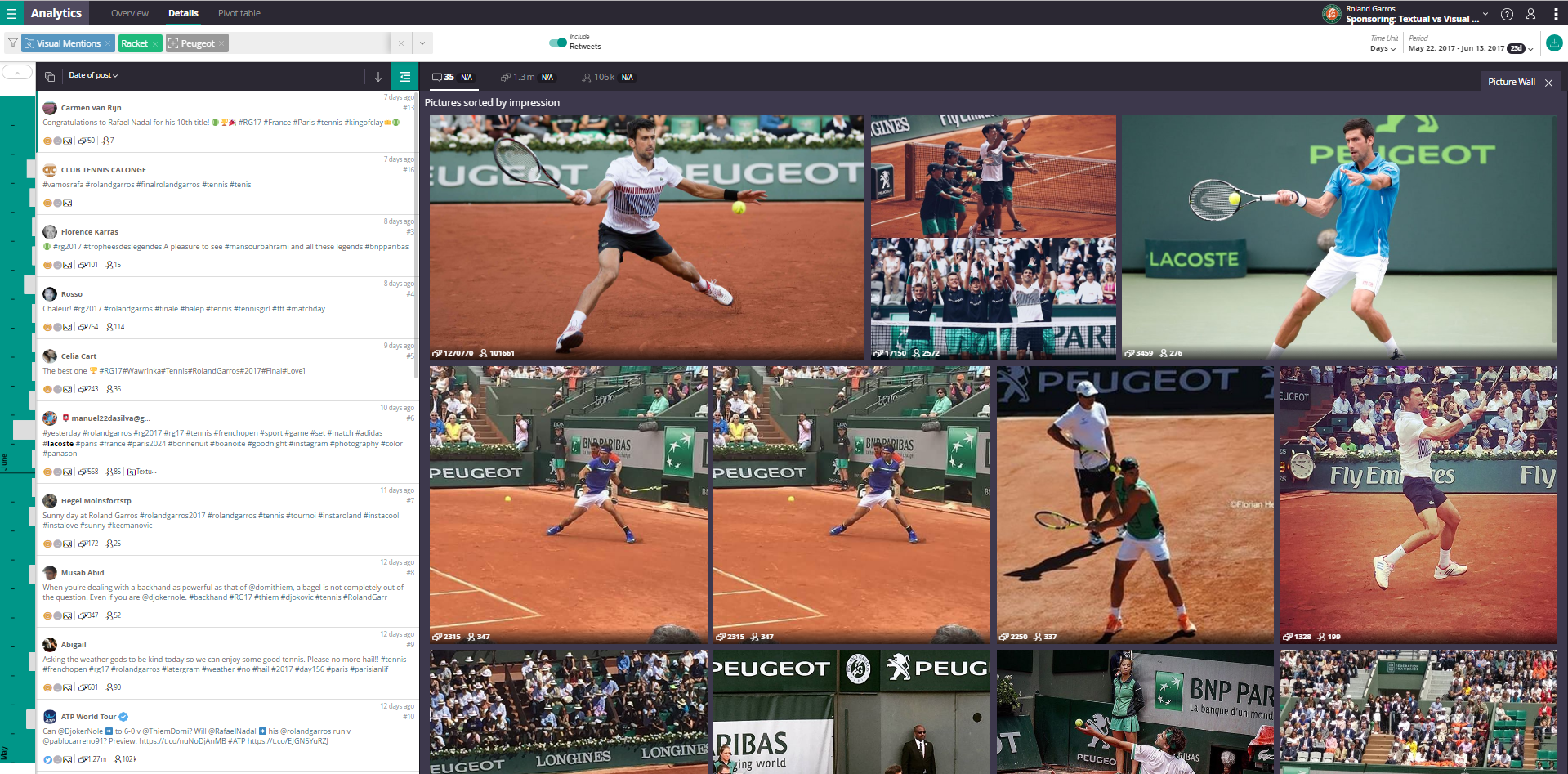Click ATP World Tour verified badge

(x=123, y=717)
